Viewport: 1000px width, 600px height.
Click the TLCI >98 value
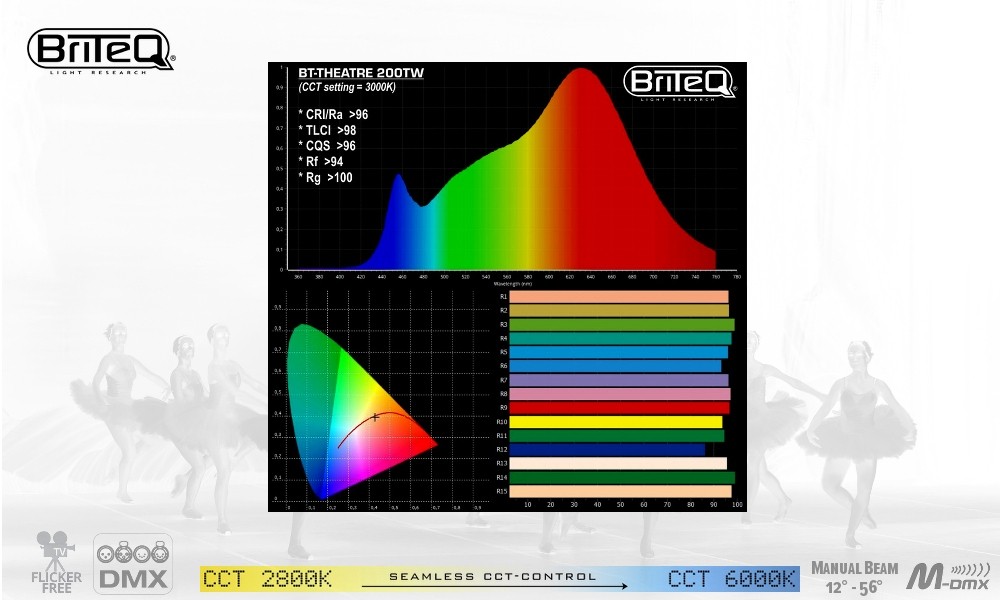pyautogui.click(x=327, y=131)
